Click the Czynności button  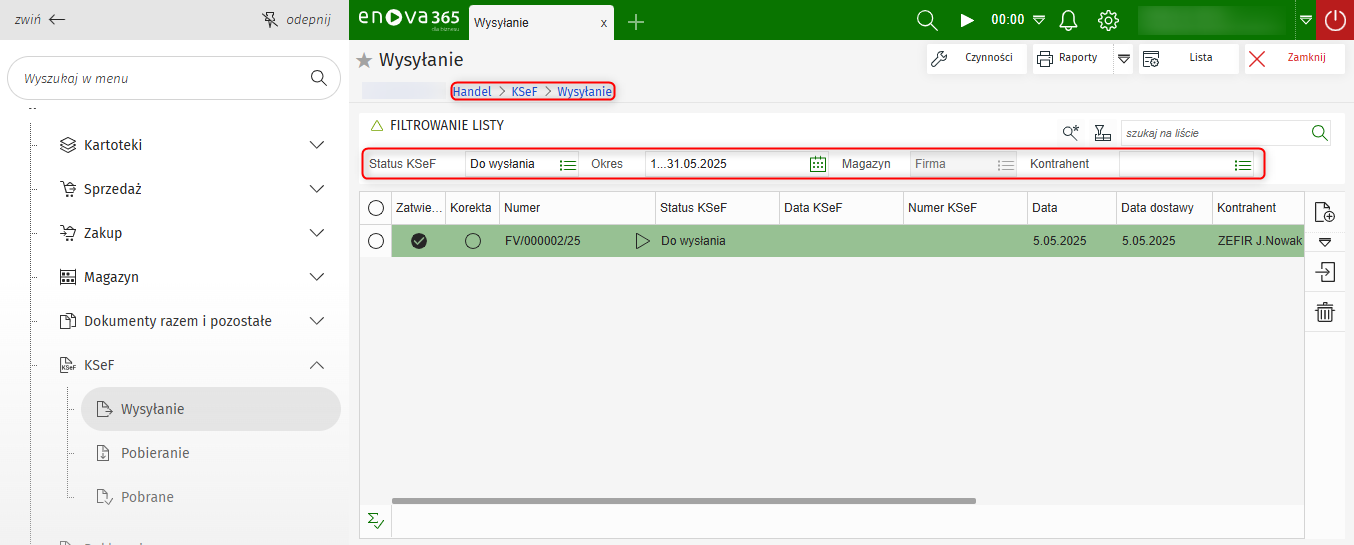(976, 58)
